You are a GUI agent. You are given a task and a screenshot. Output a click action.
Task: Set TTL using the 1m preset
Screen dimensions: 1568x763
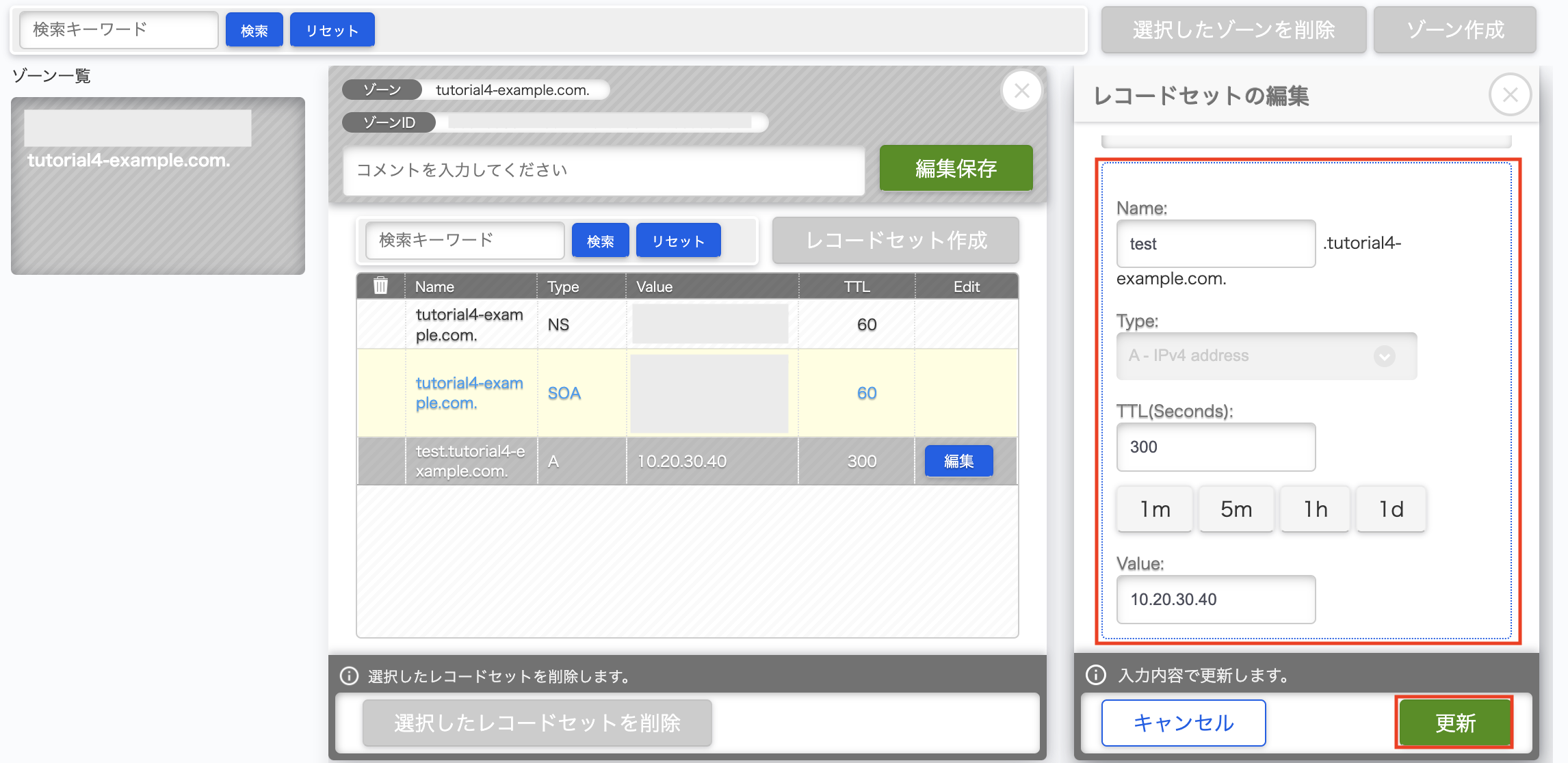1155,509
